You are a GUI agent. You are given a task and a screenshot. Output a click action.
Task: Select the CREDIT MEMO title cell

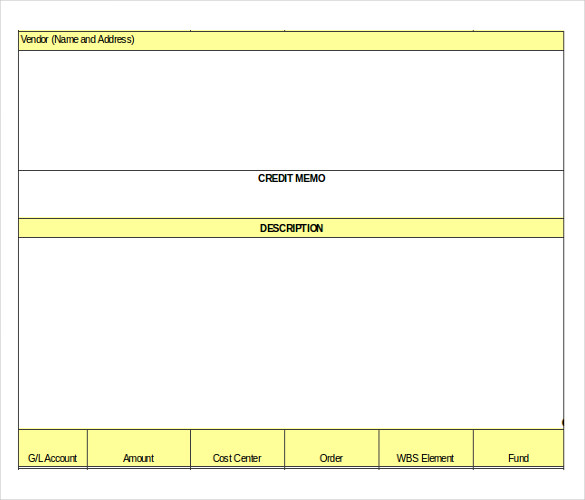[291, 194]
